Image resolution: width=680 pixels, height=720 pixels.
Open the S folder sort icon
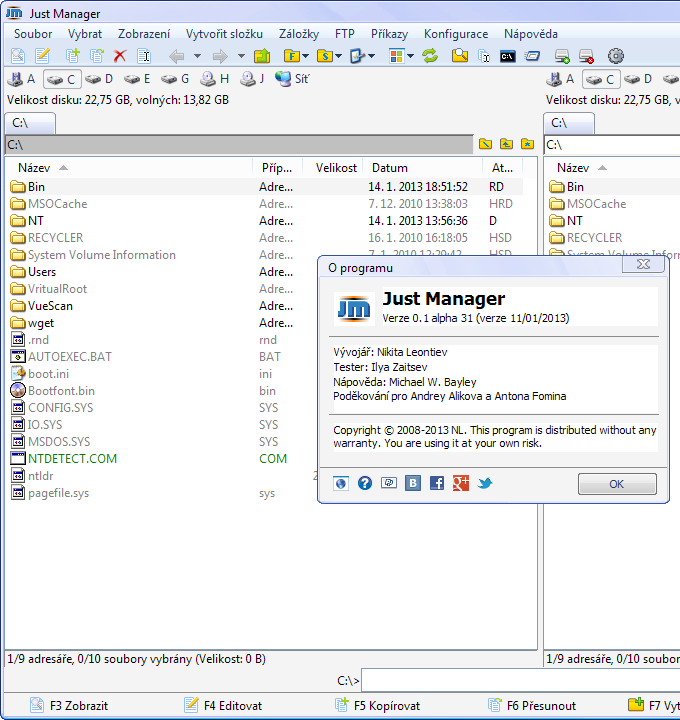point(324,56)
